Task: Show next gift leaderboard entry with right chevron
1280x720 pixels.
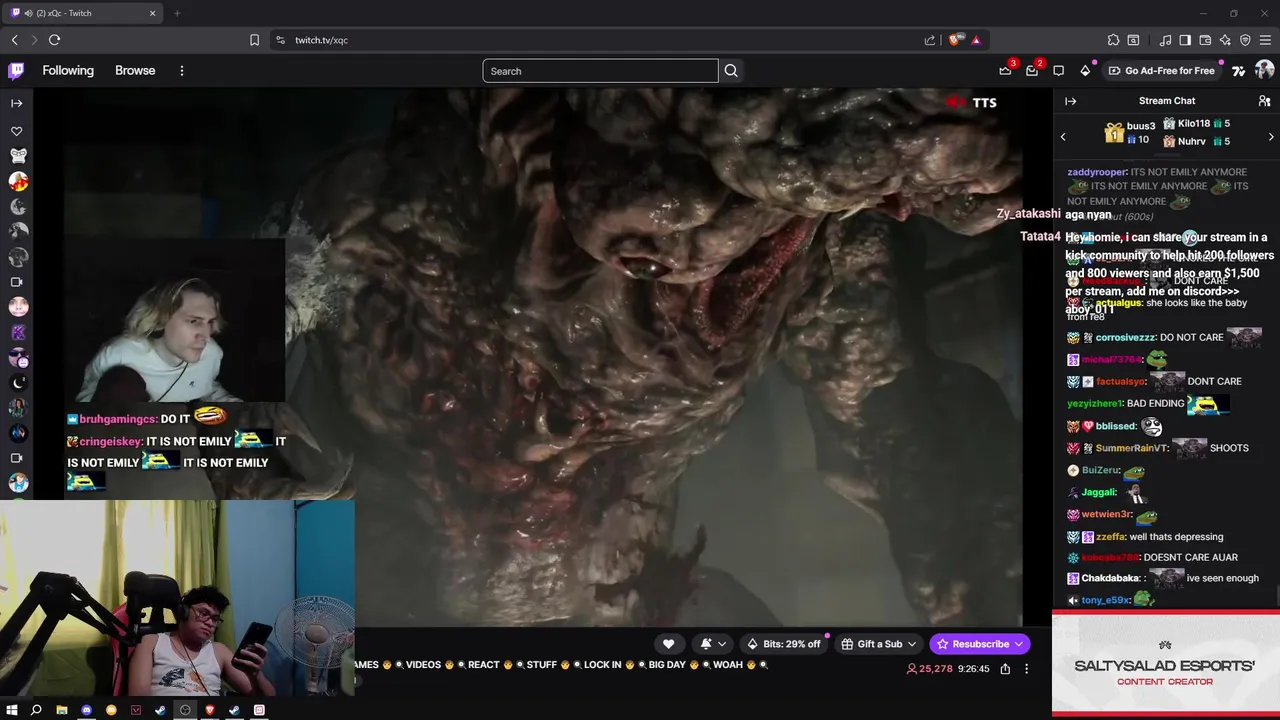Action: (x=1271, y=137)
